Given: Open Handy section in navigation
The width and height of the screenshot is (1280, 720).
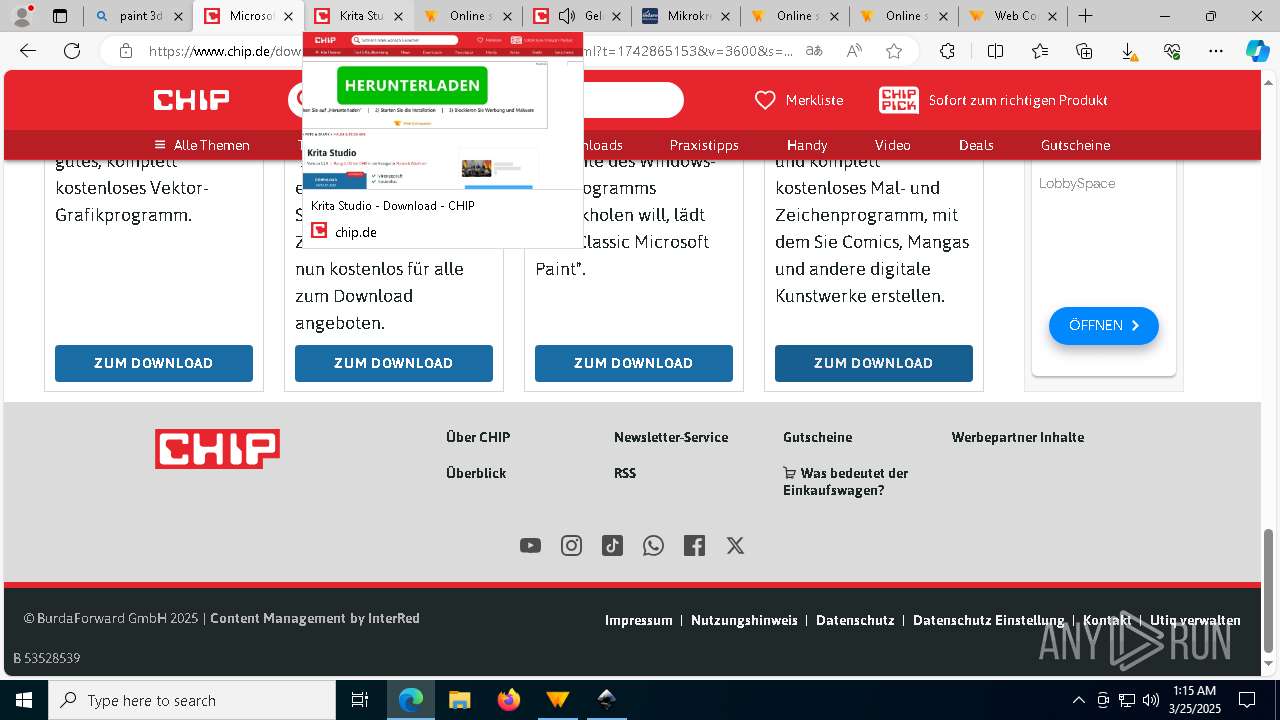Looking at the screenshot, I should click(807, 145).
